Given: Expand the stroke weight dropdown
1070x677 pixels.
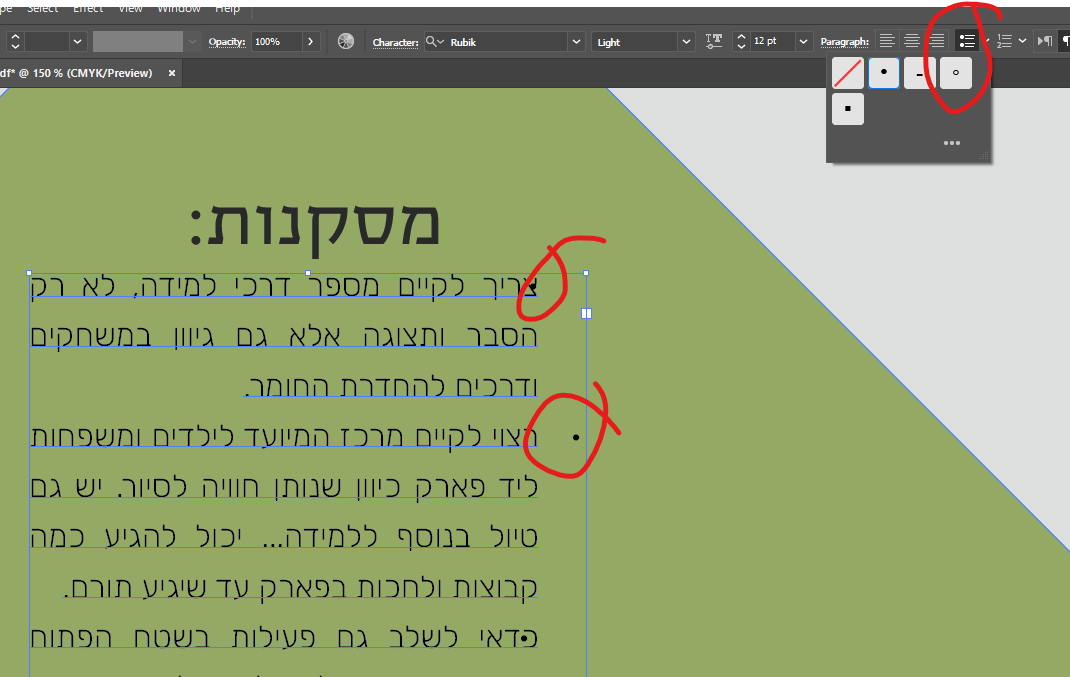Looking at the screenshot, I should click(x=77, y=42).
